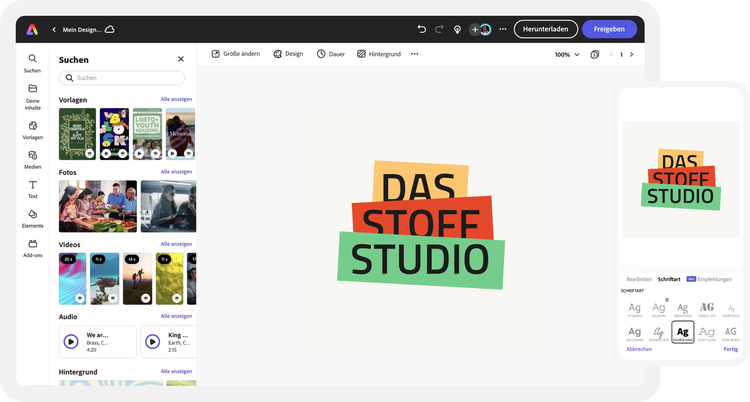The height and width of the screenshot is (402, 750).
Task: Switch to the Schriftart tab
Action: 669,279
